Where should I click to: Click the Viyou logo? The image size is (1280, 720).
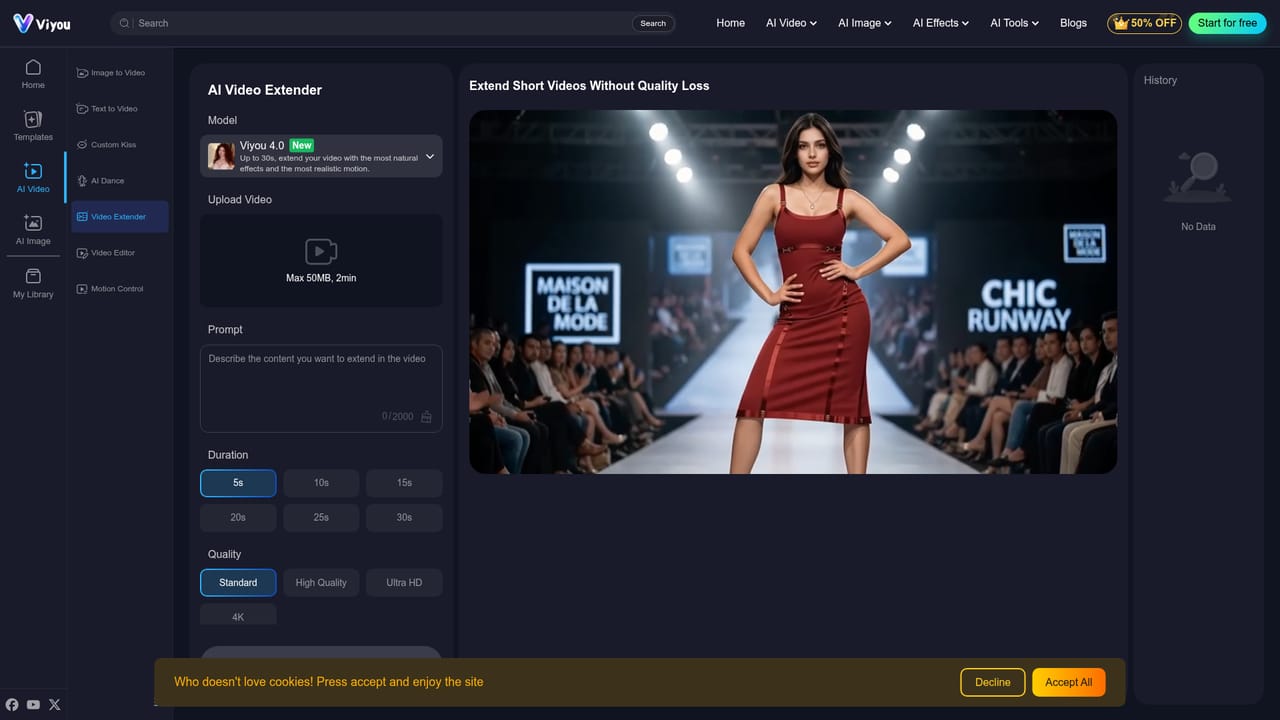click(42, 23)
